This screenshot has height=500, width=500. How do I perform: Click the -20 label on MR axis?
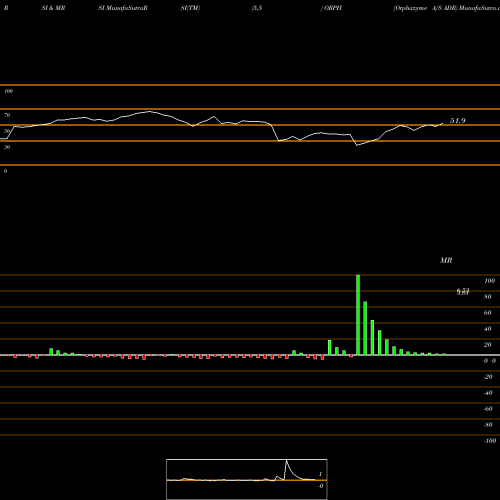488,377
